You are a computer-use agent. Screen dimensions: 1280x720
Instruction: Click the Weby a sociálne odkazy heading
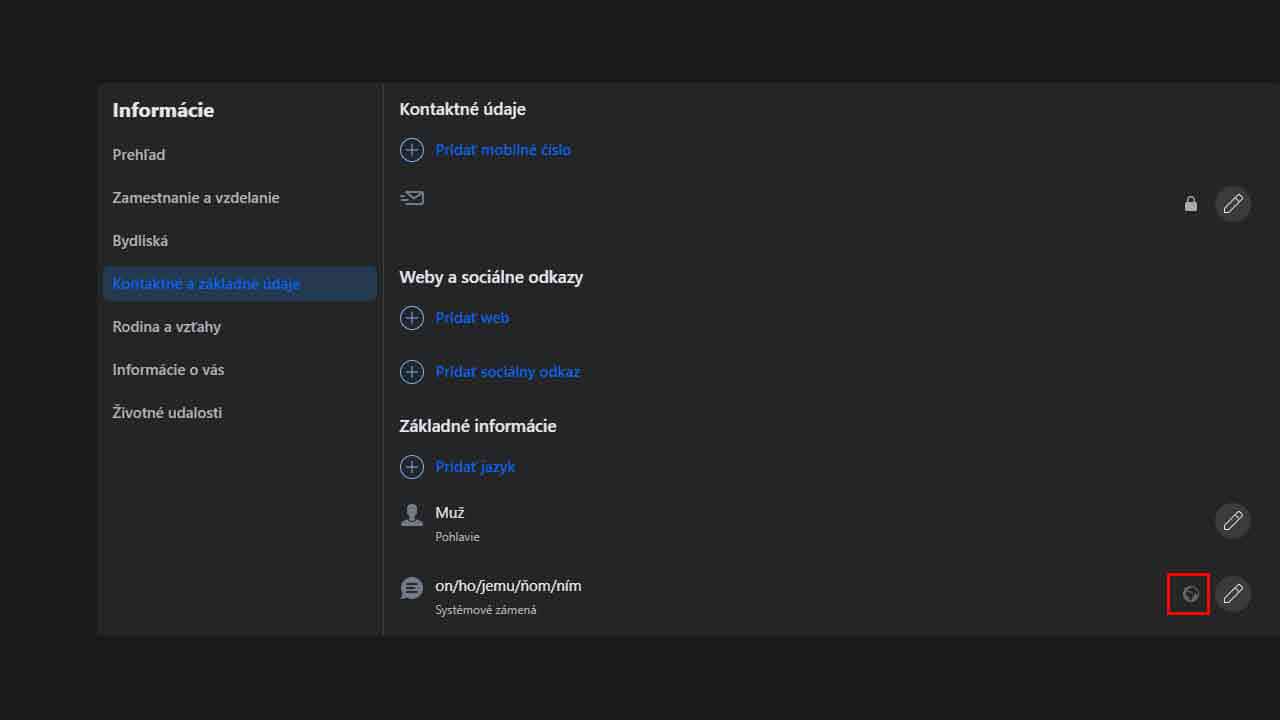point(491,277)
